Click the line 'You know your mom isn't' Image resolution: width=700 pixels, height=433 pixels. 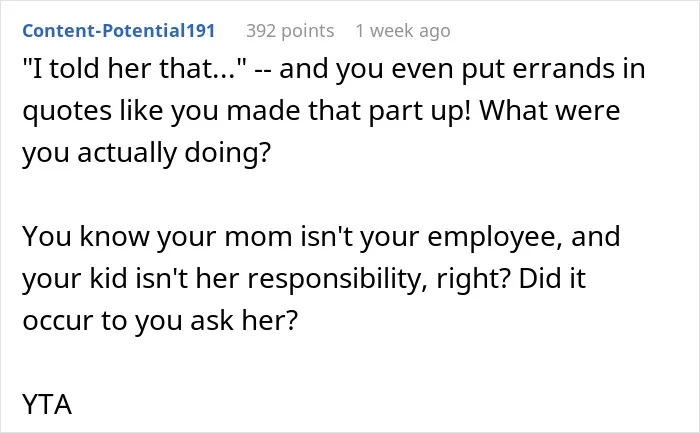[x=321, y=237]
